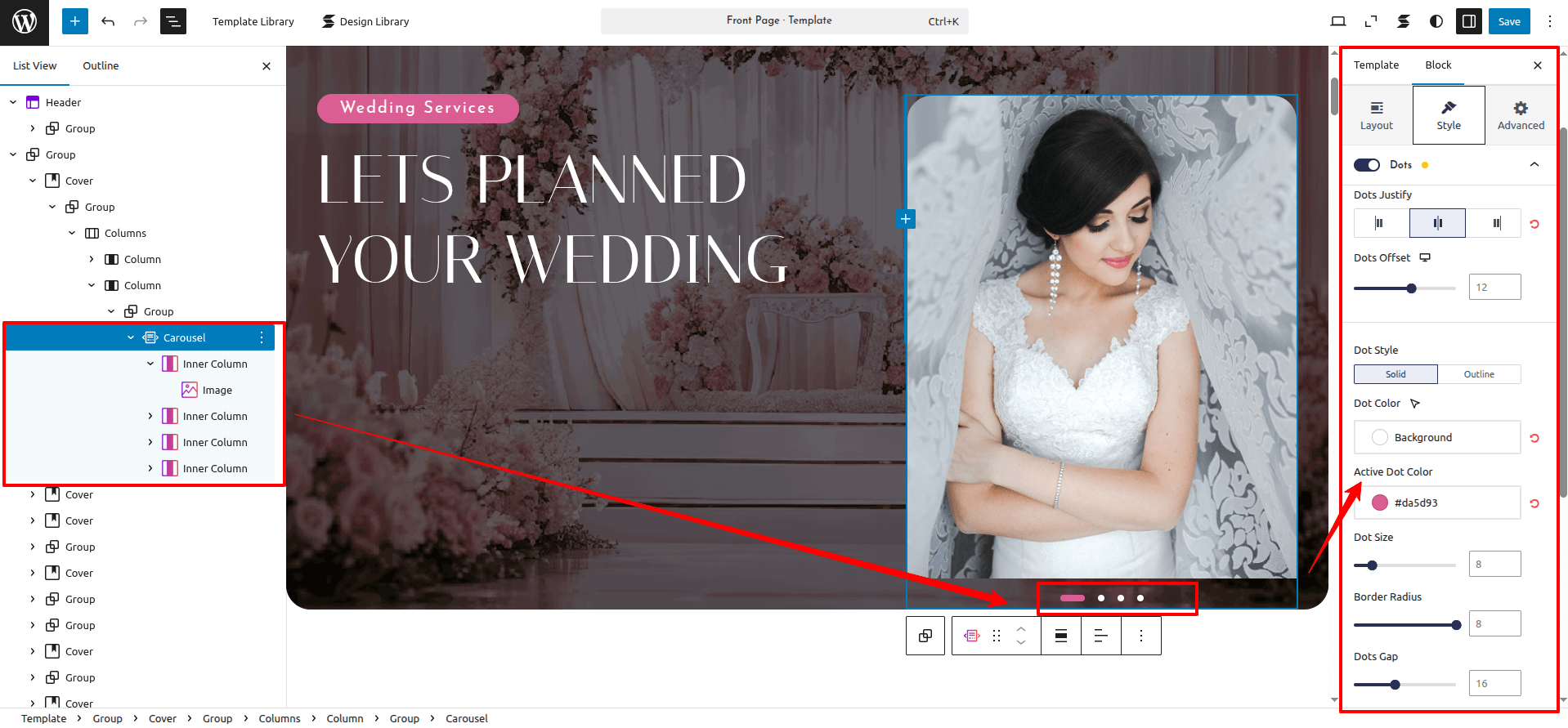Disable the Dots toggle switch
The width and height of the screenshot is (1568, 728).
[1367, 165]
